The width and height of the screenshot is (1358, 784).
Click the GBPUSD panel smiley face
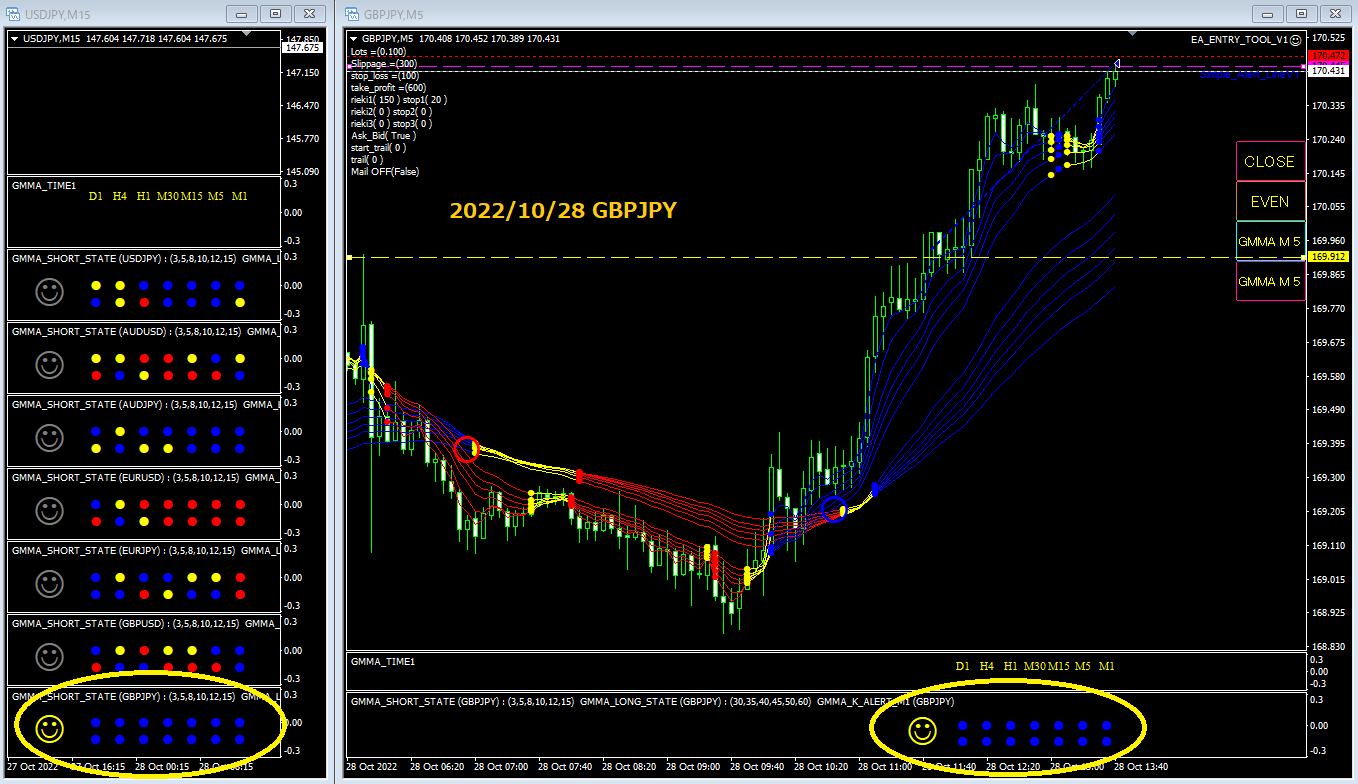click(49, 657)
